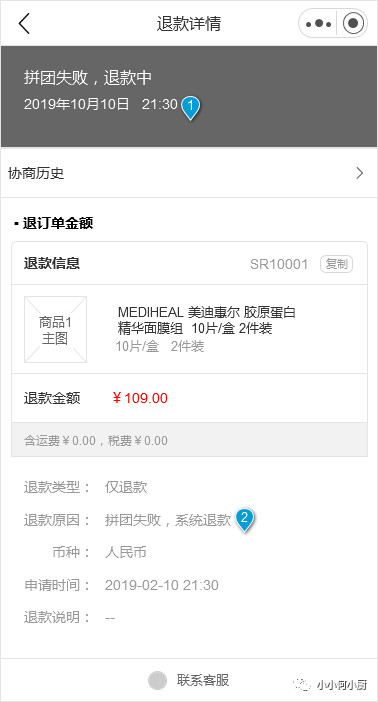Expand the 协商历史 chevron arrow

pyautogui.click(x=360, y=173)
